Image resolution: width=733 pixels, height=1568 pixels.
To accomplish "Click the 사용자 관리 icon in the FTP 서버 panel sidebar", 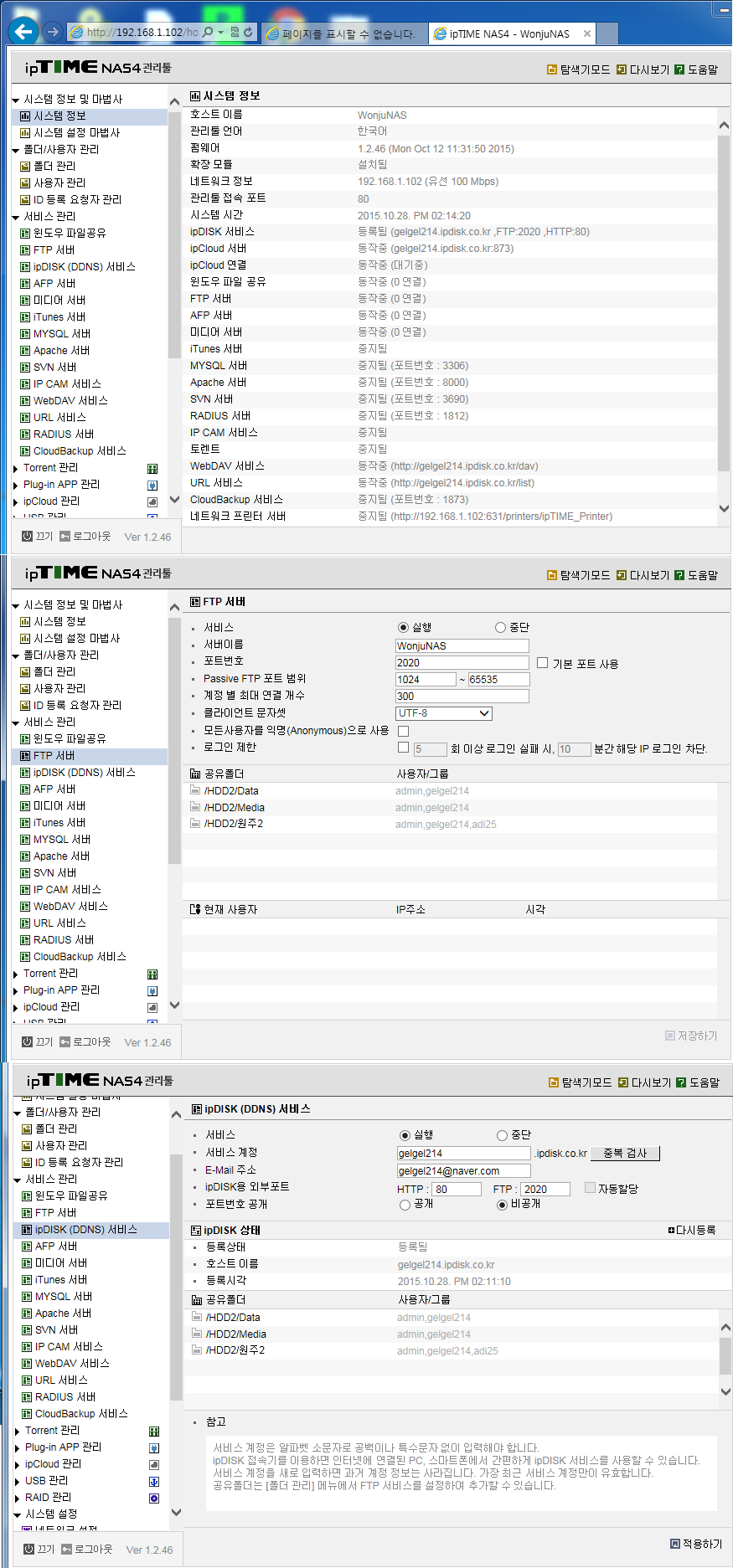I will tap(25, 688).
